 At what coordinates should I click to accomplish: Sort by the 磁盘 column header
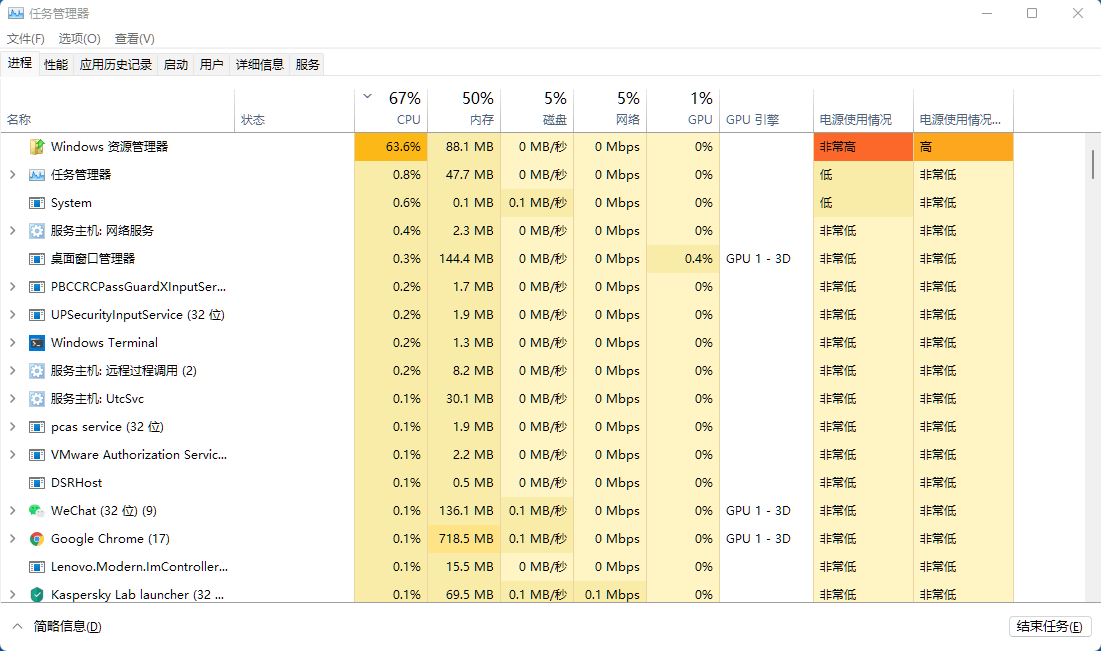click(537, 110)
